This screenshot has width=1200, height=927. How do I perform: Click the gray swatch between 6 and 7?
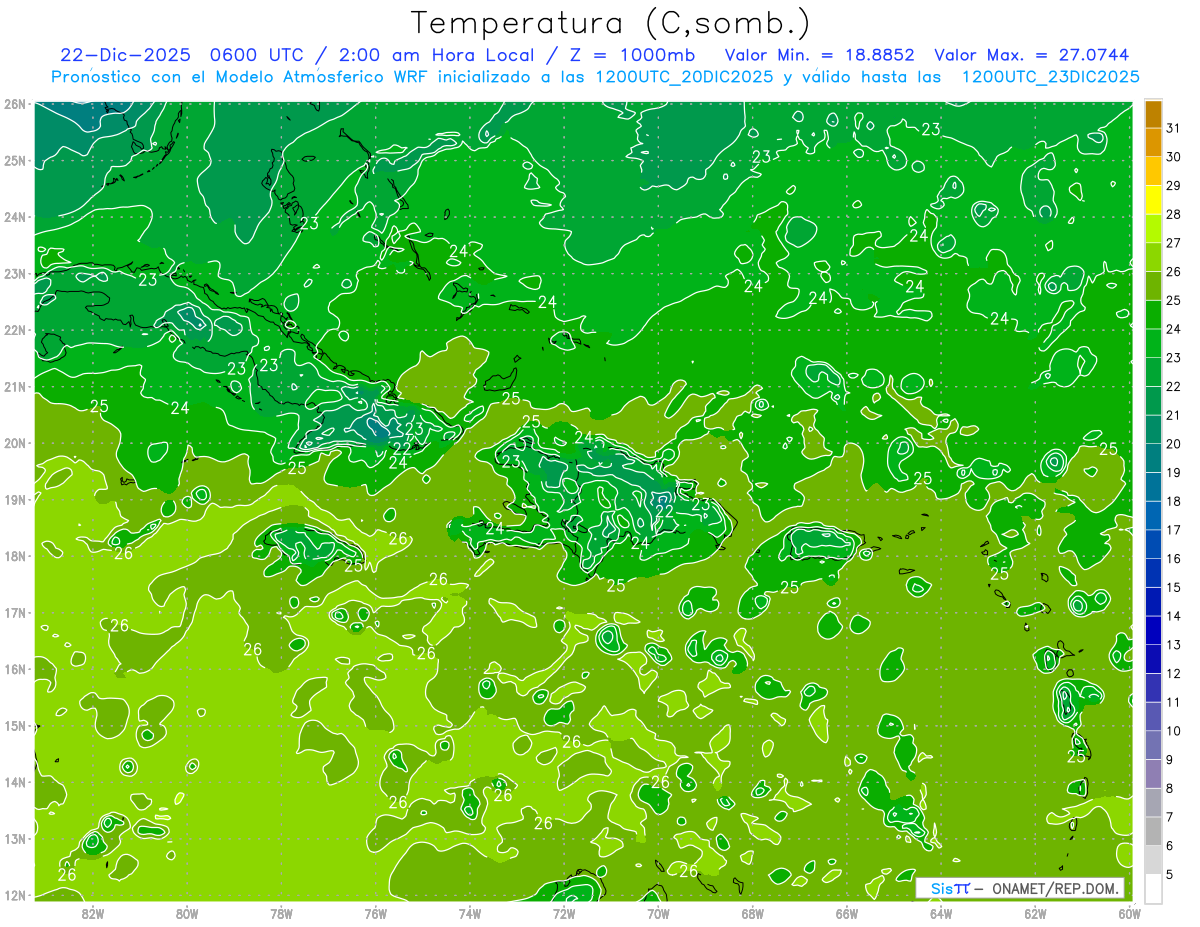[x=1153, y=831]
